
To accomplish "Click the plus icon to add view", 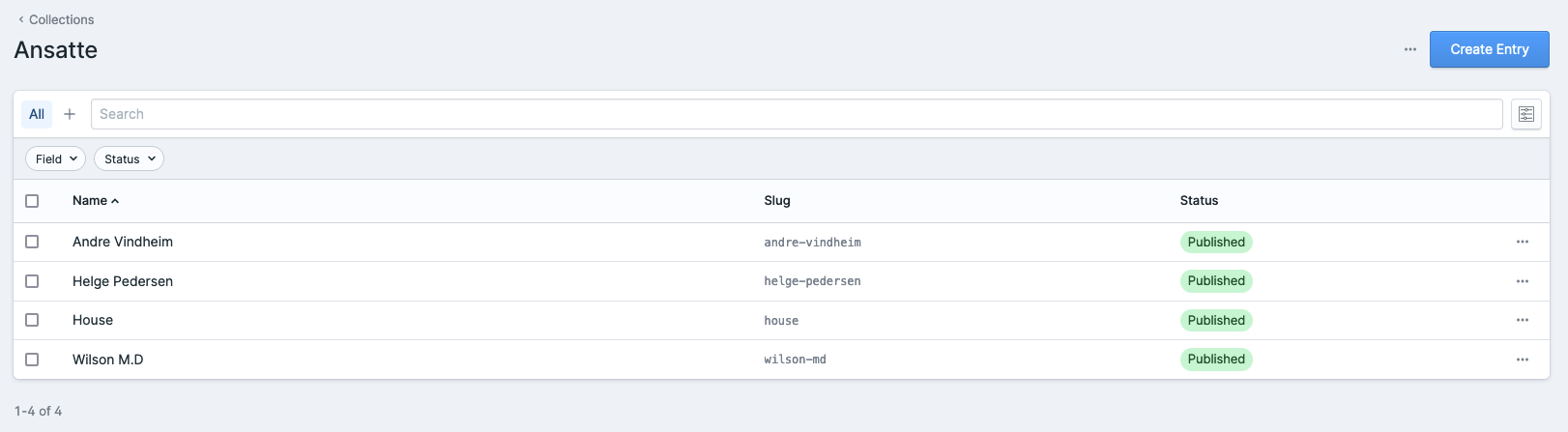I will [70, 114].
